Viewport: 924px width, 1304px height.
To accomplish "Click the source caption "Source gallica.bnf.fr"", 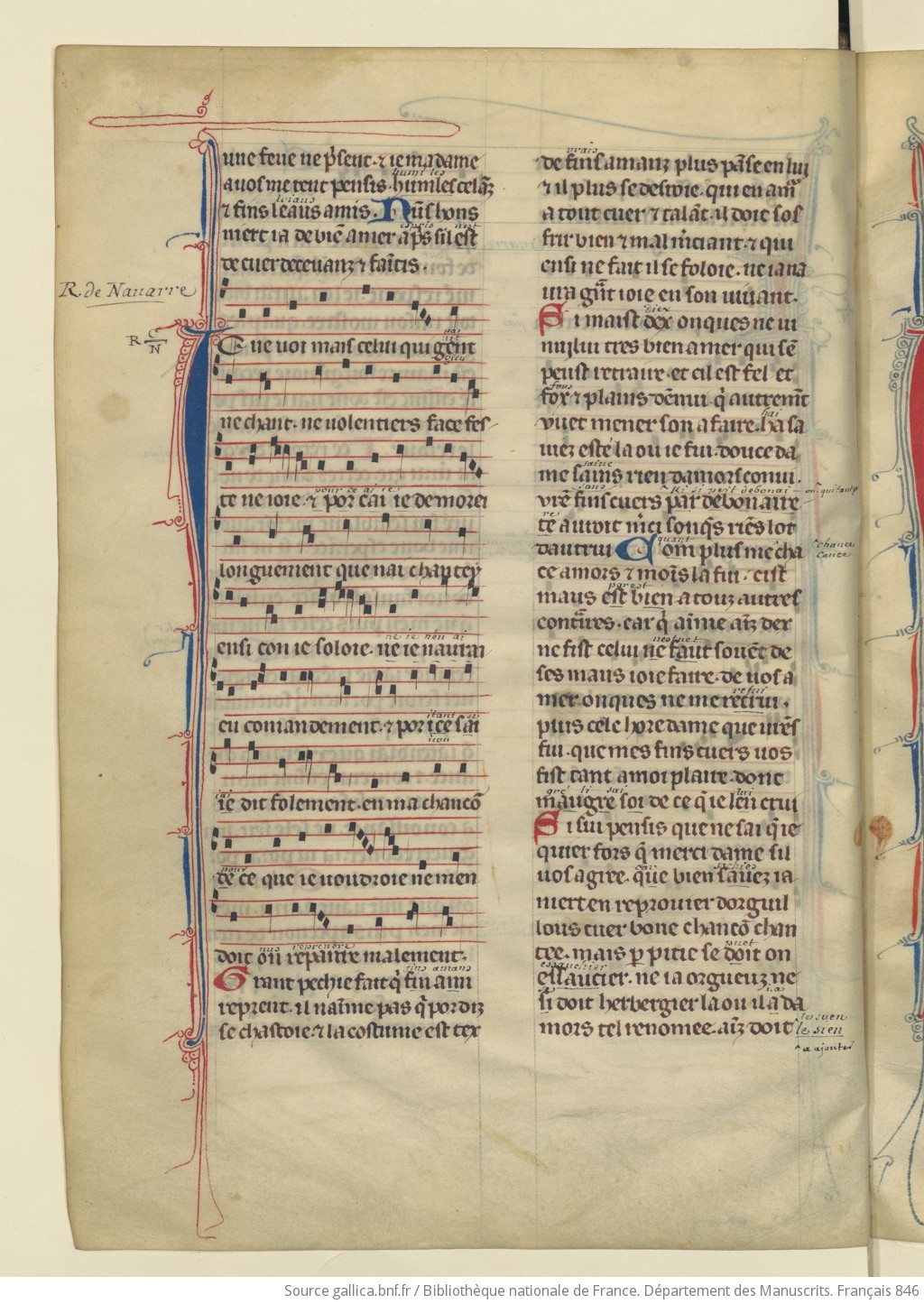I will 347,1291.
